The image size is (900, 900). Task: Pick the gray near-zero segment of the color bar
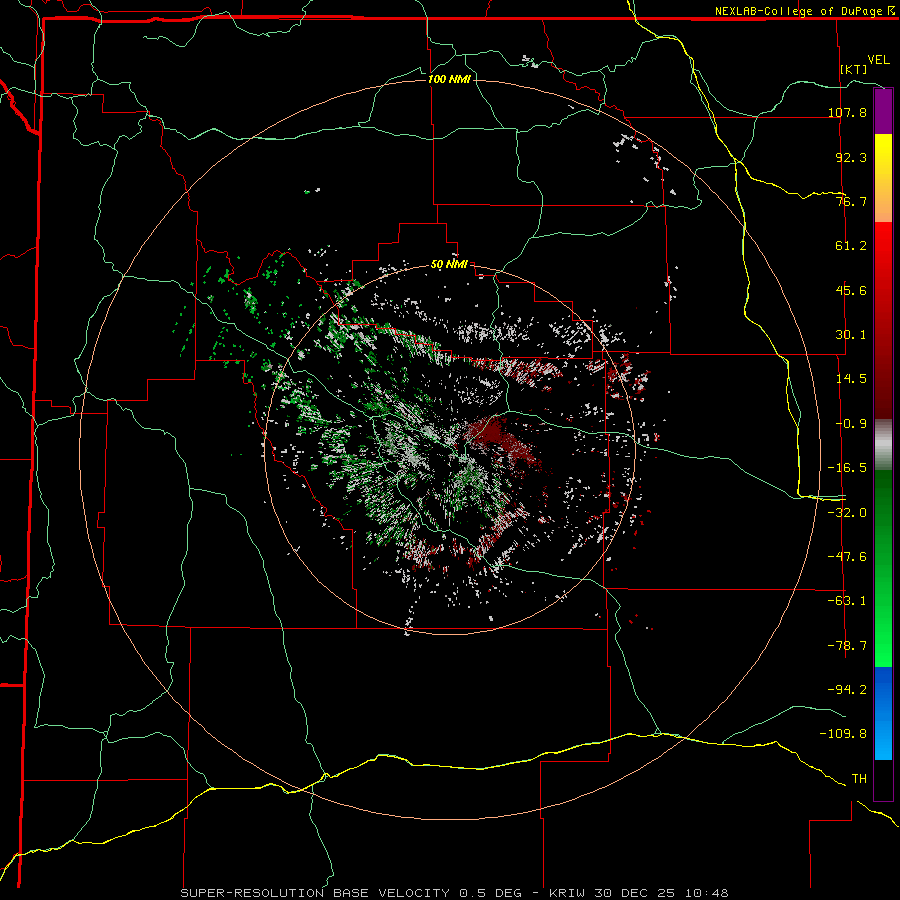883,442
